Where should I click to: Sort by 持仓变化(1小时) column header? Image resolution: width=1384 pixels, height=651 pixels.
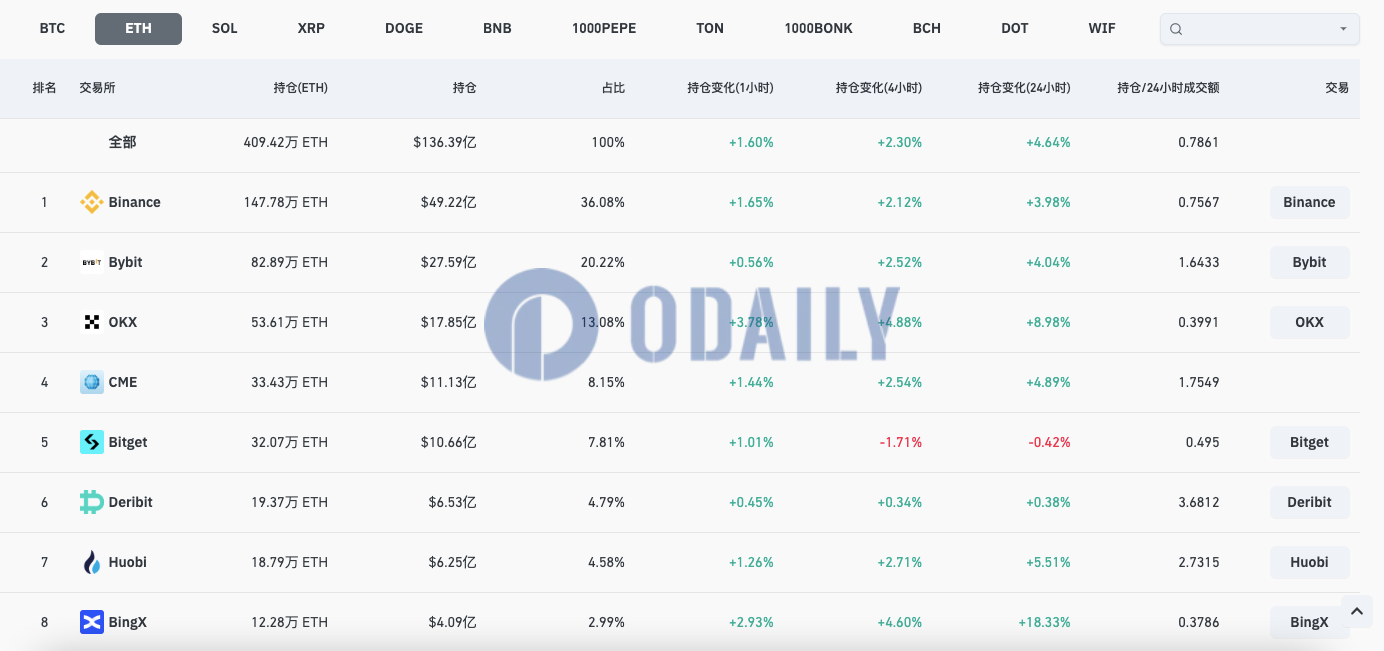730,88
